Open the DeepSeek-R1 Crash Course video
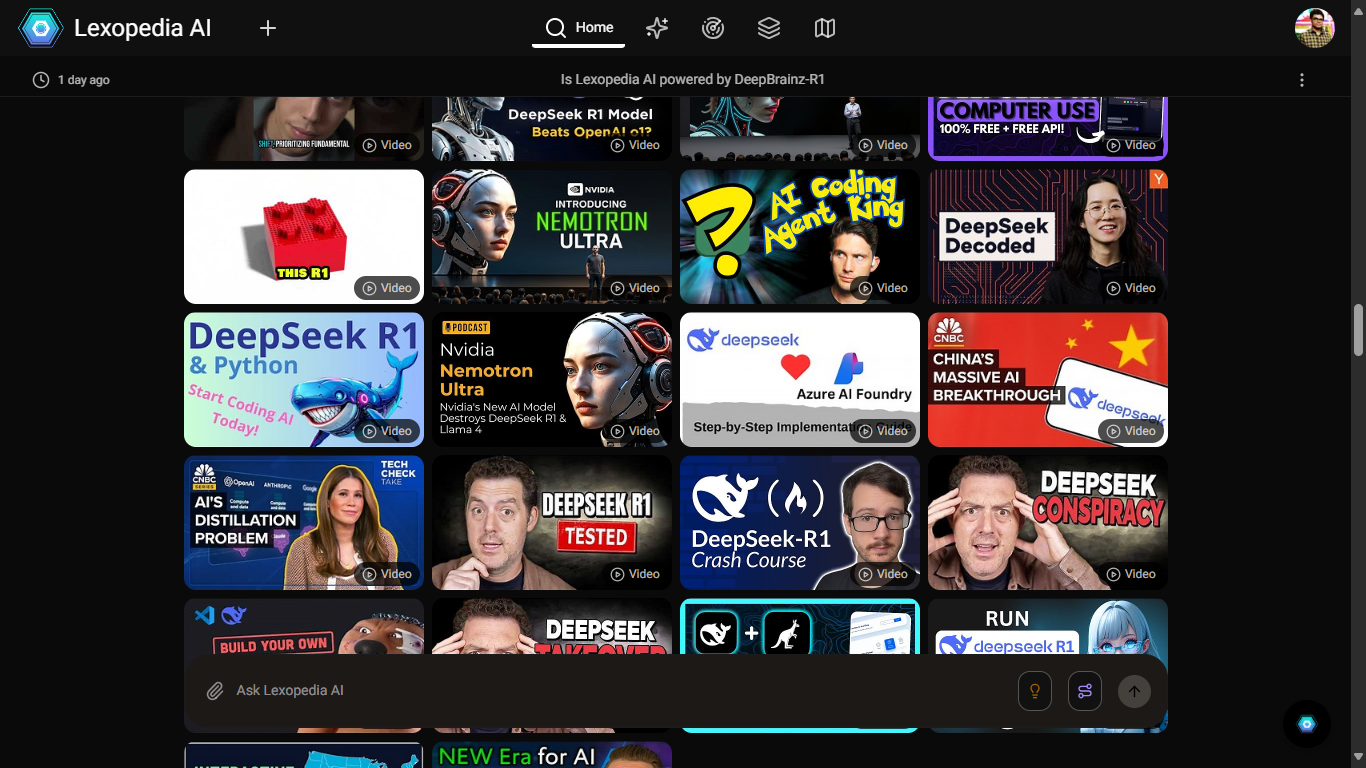Image resolution: width=1366 pixels, height=768 pixels. pyautogui.click(x=800, y=522)
